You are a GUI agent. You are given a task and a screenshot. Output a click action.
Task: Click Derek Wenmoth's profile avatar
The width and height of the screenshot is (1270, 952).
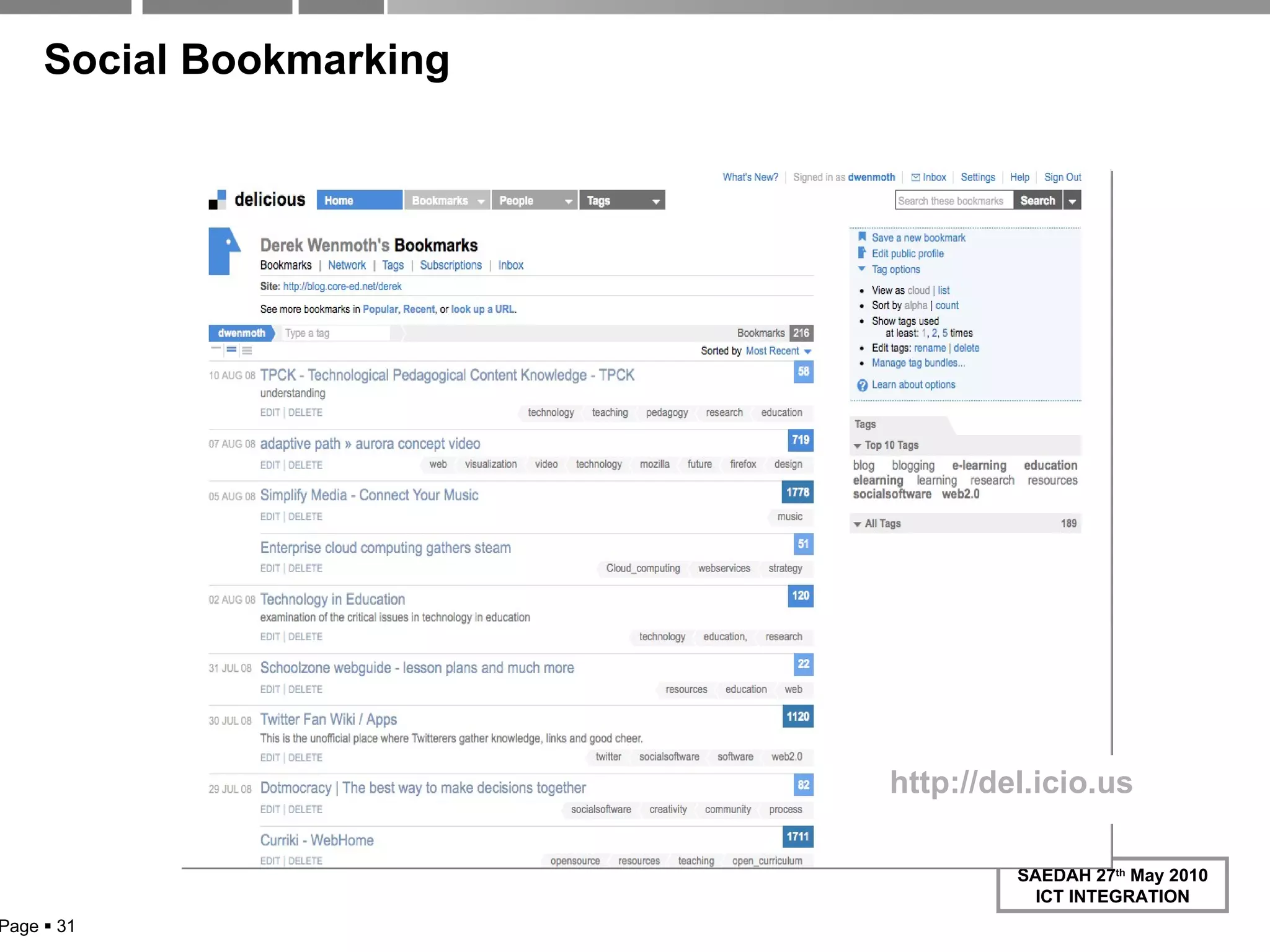224,251
